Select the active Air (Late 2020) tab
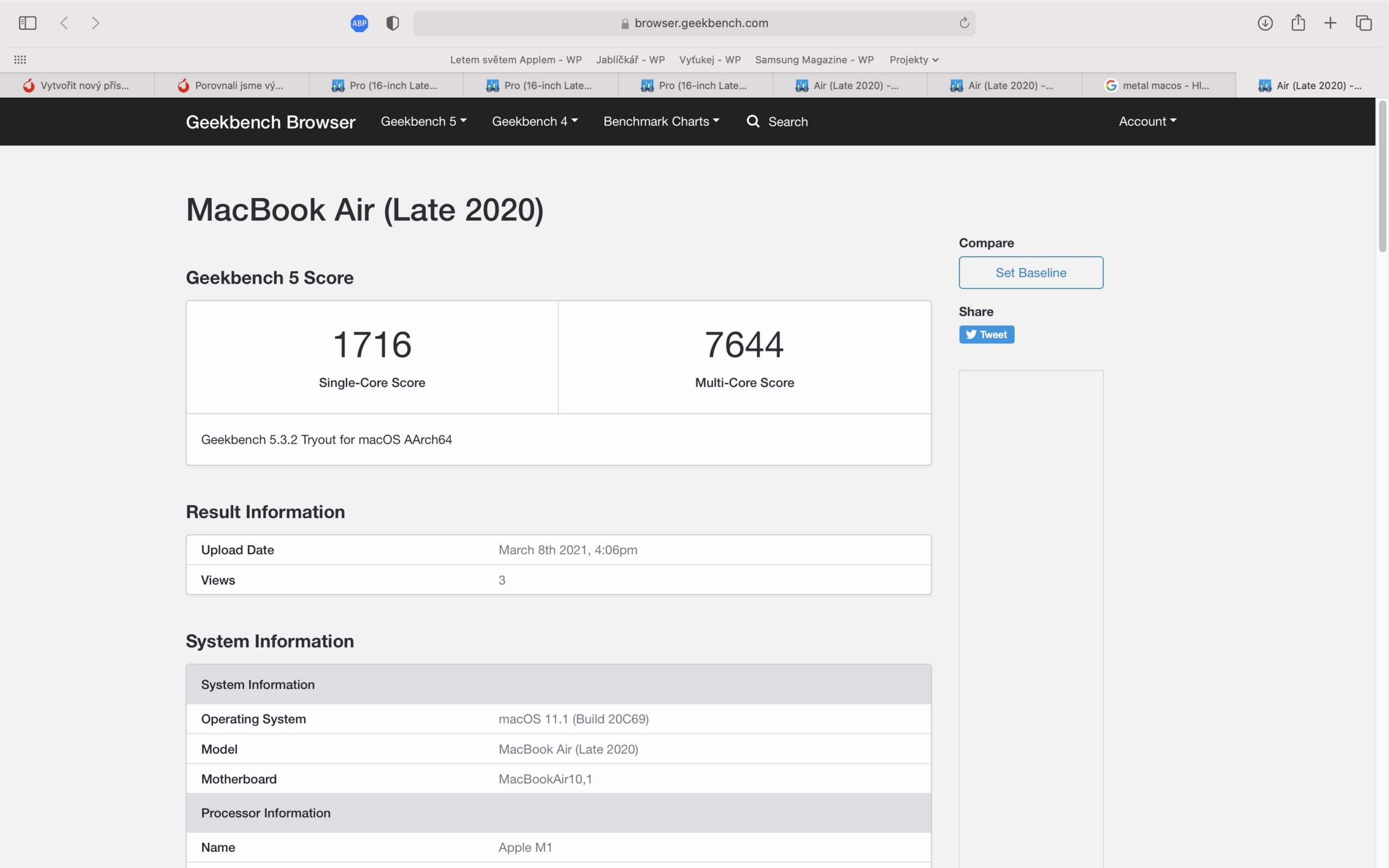This screenshot has width=1389, height=868. pos(1312,86)
